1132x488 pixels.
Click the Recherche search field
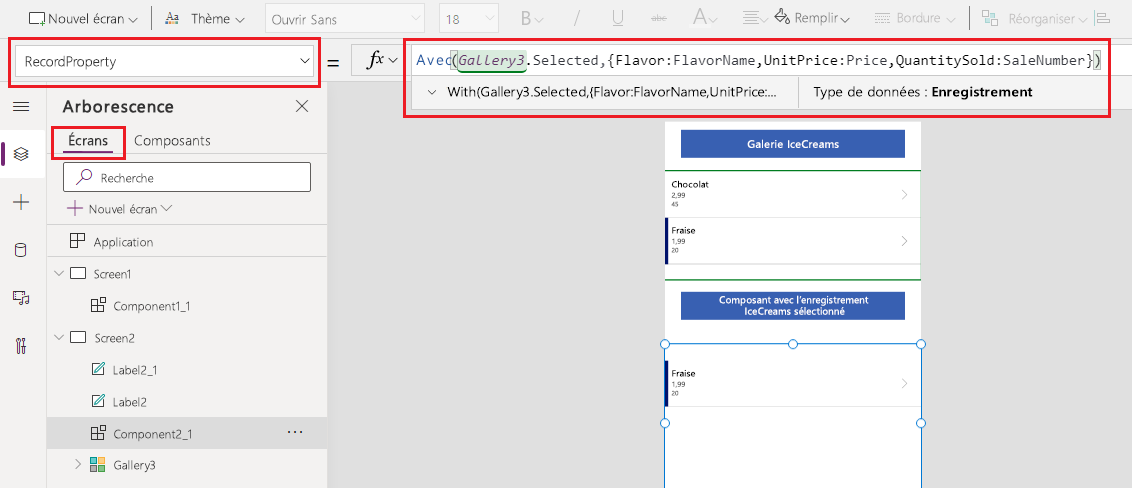tap(187, 177)
